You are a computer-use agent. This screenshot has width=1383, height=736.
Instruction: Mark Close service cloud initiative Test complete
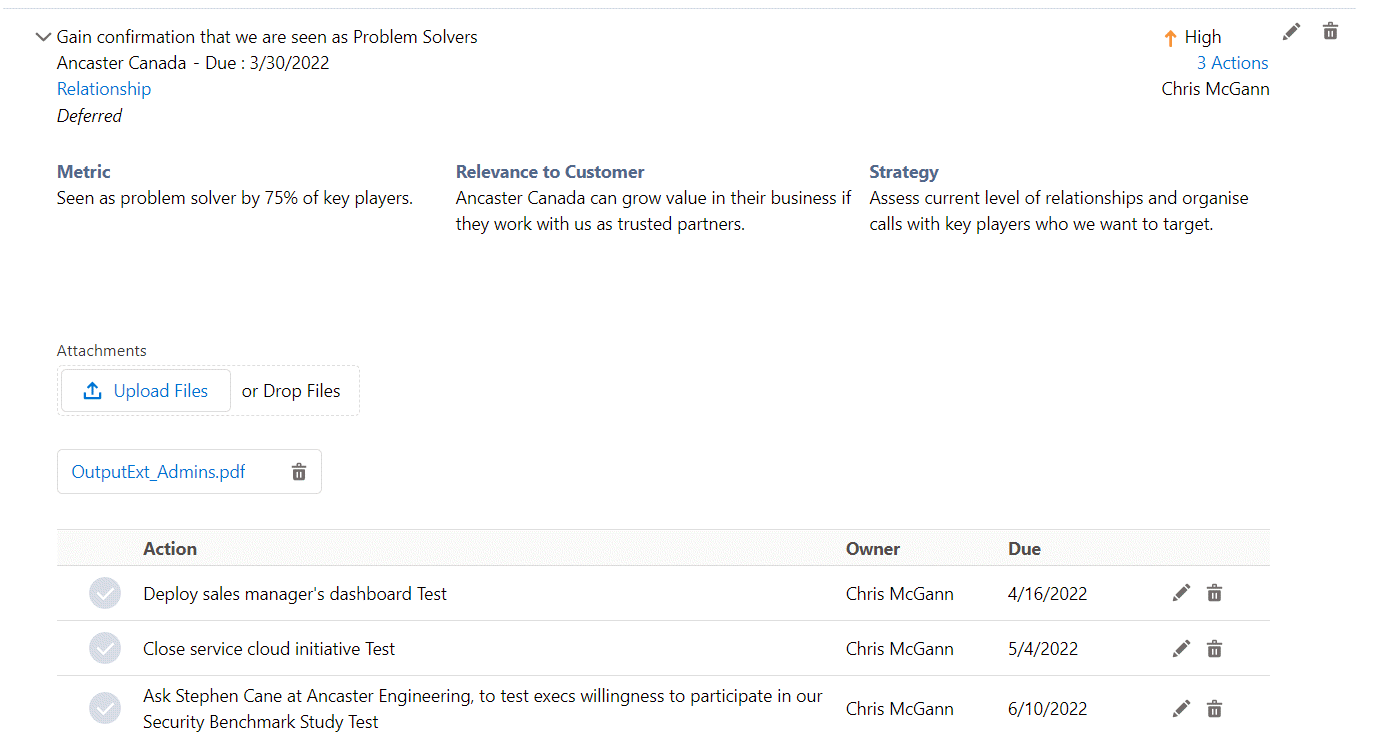[x=105, y=649]
